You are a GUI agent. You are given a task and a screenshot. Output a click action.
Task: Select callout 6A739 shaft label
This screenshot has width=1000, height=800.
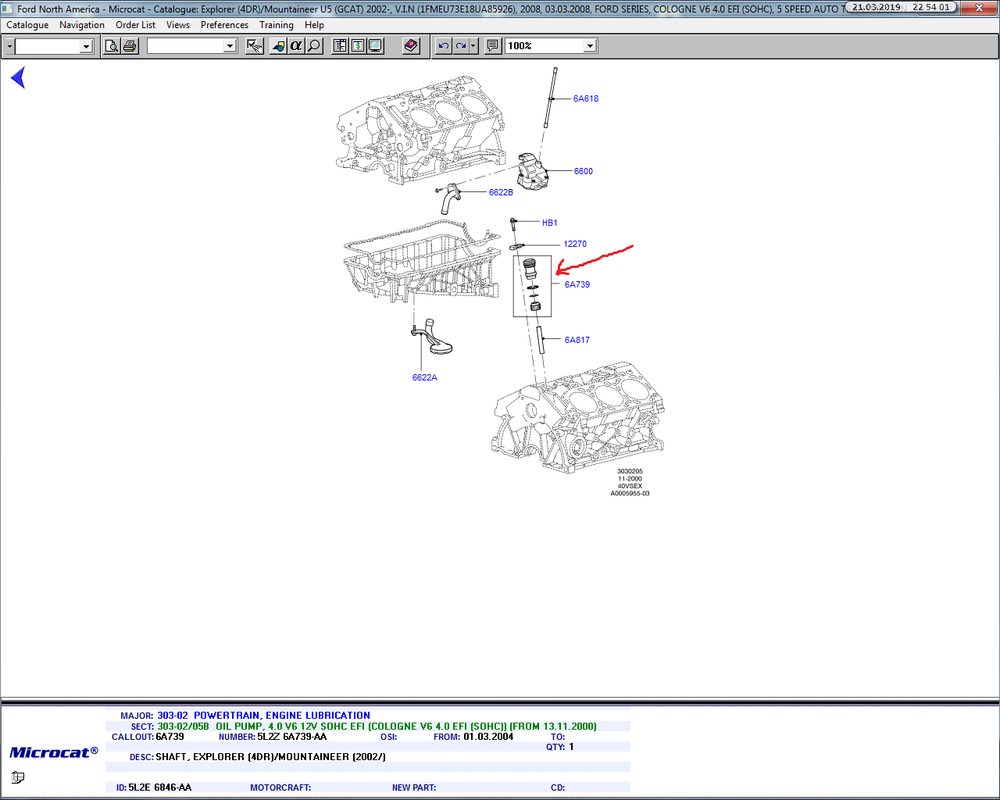click(x=577, y=285)
